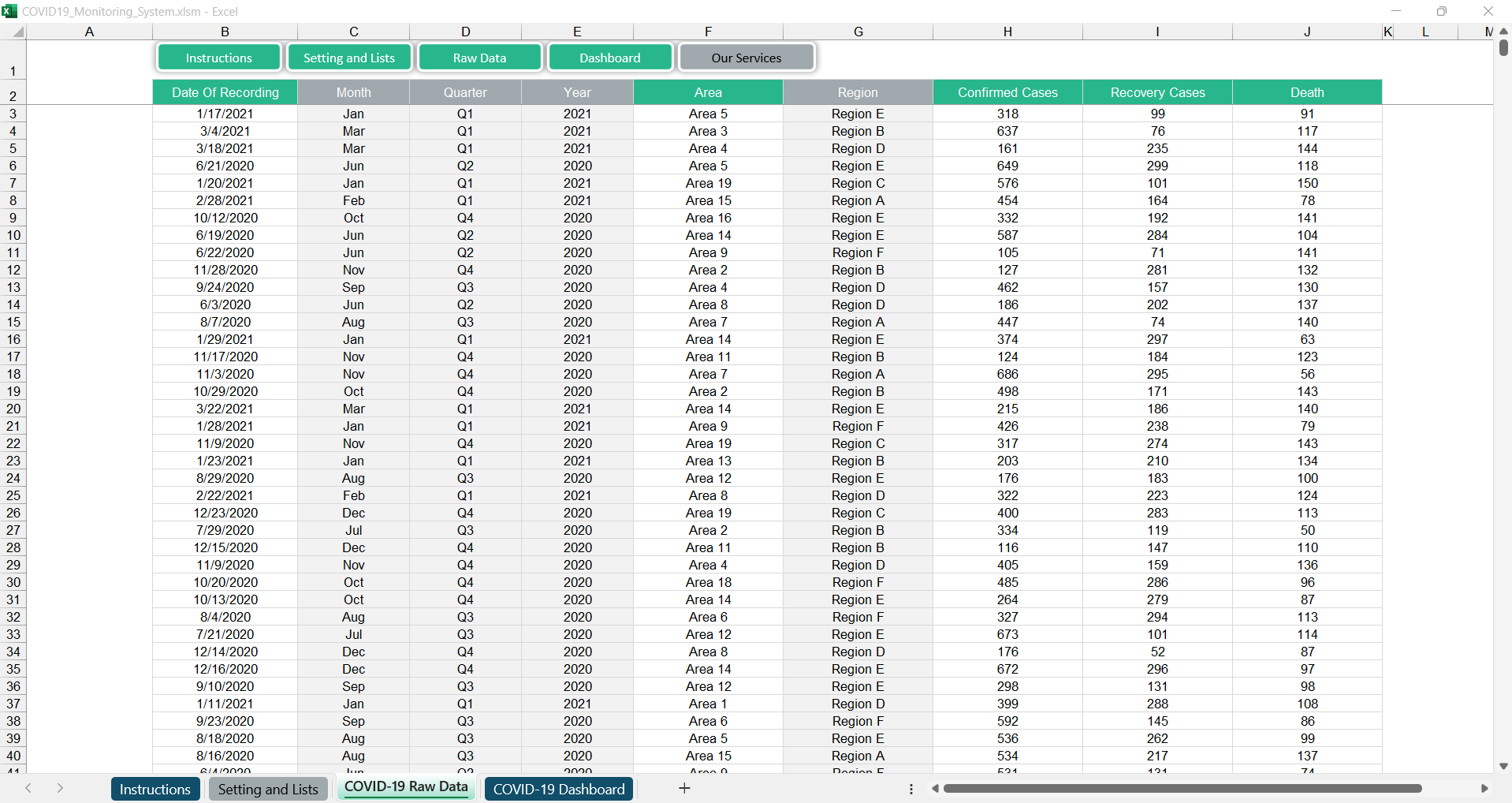Click the vertical scrollbar down arrow
The width and height of the screenshot is (1512, 803).
click(1503, 766)
